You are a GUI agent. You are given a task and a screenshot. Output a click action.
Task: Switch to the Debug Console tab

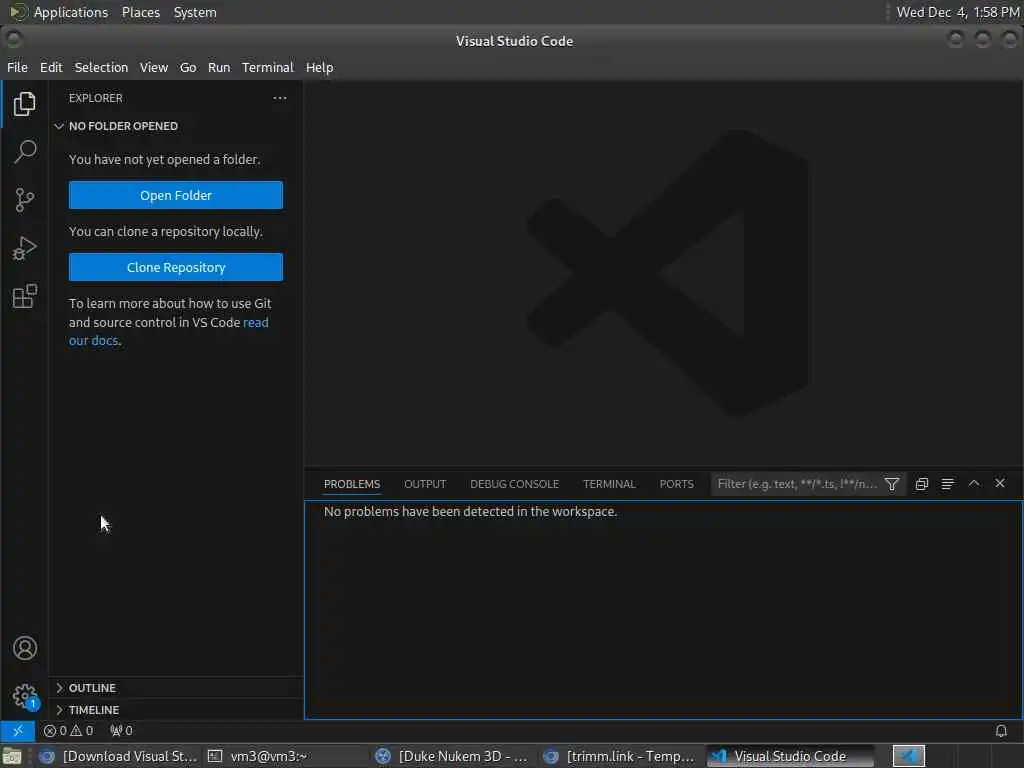point(515,484)
